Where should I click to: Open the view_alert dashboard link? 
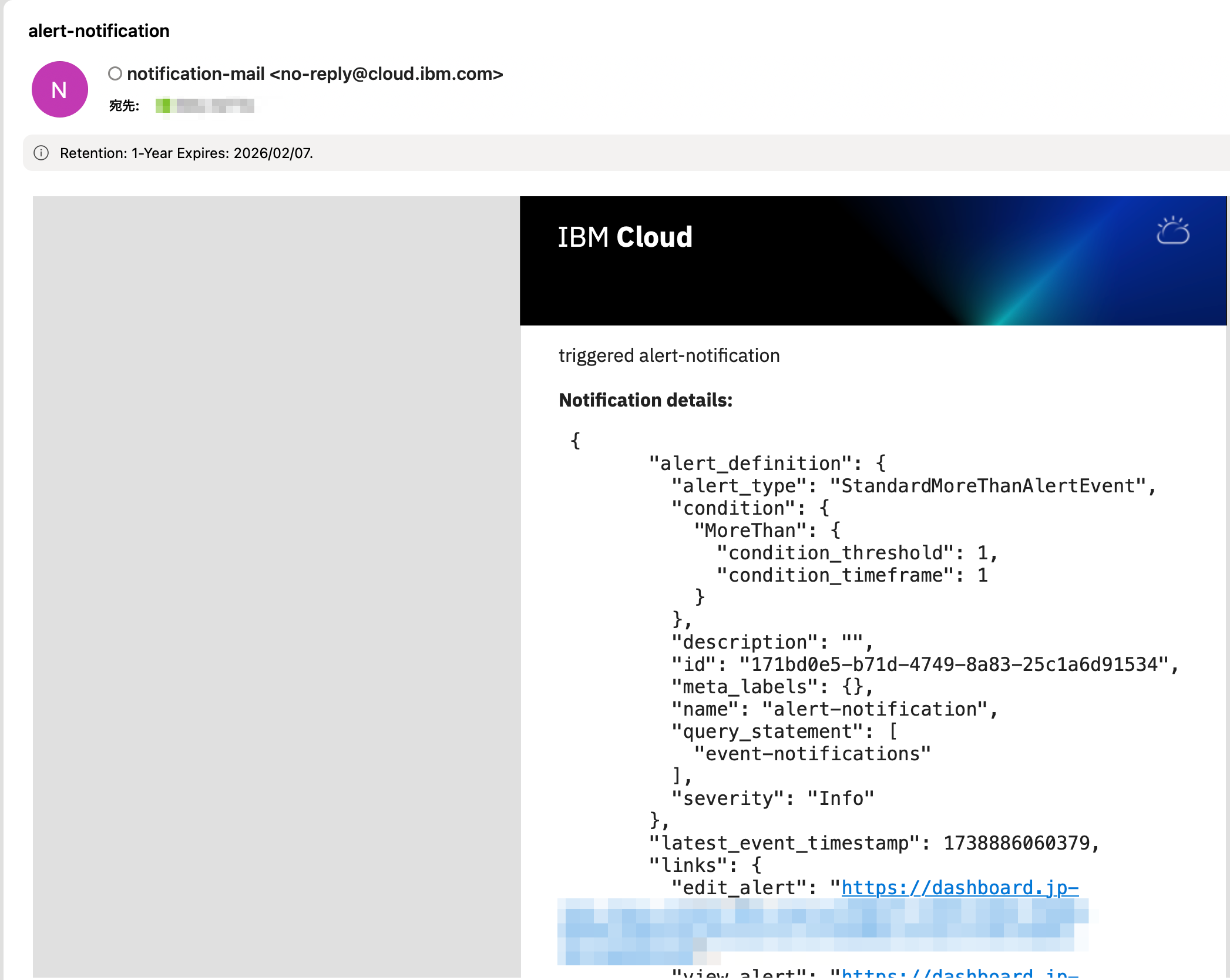pyautogui.click(x=960, y=973)
